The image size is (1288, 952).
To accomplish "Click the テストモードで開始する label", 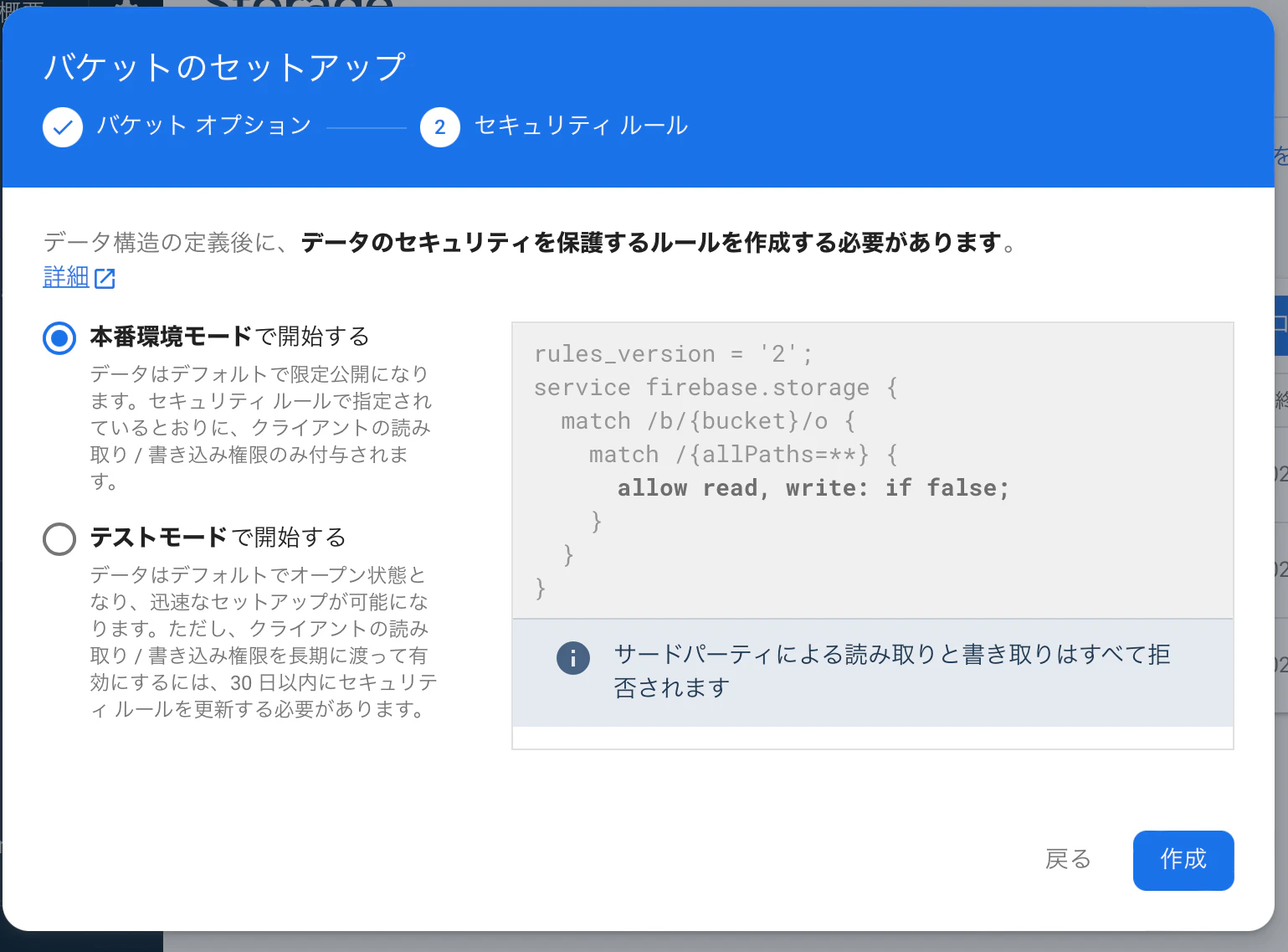I will (x=218, y=538).
